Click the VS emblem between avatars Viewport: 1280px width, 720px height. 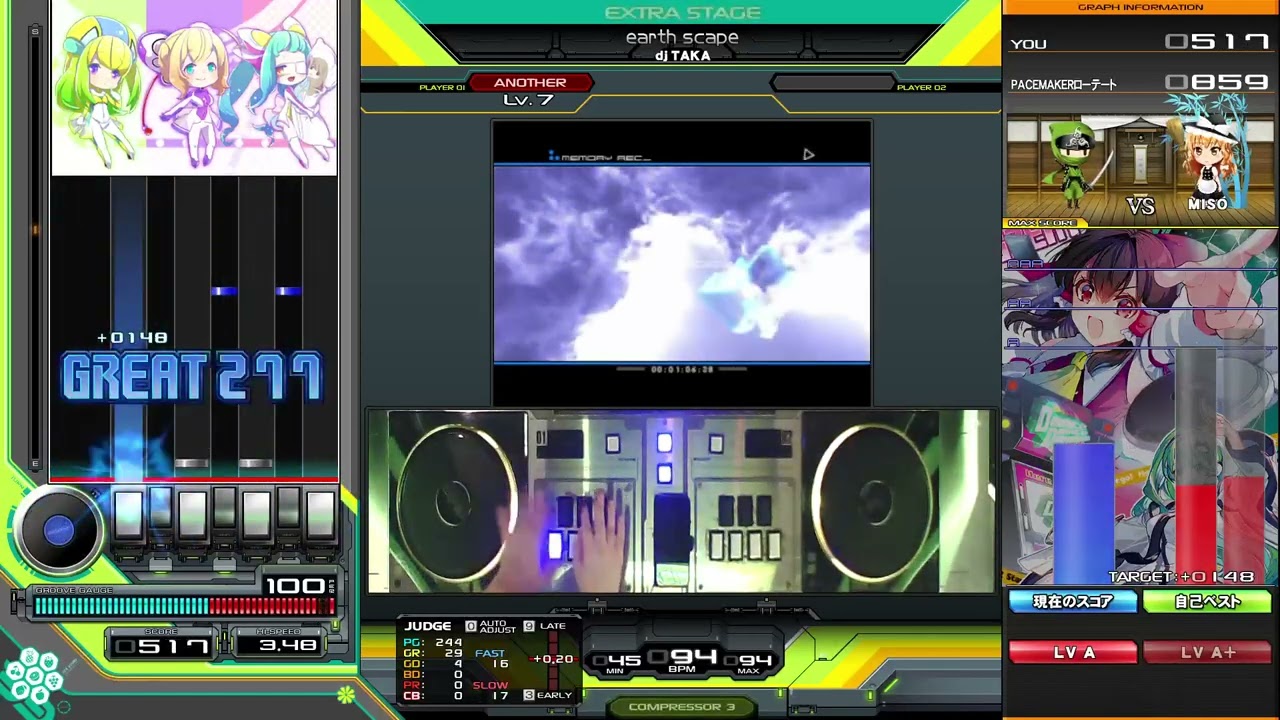1141,206
